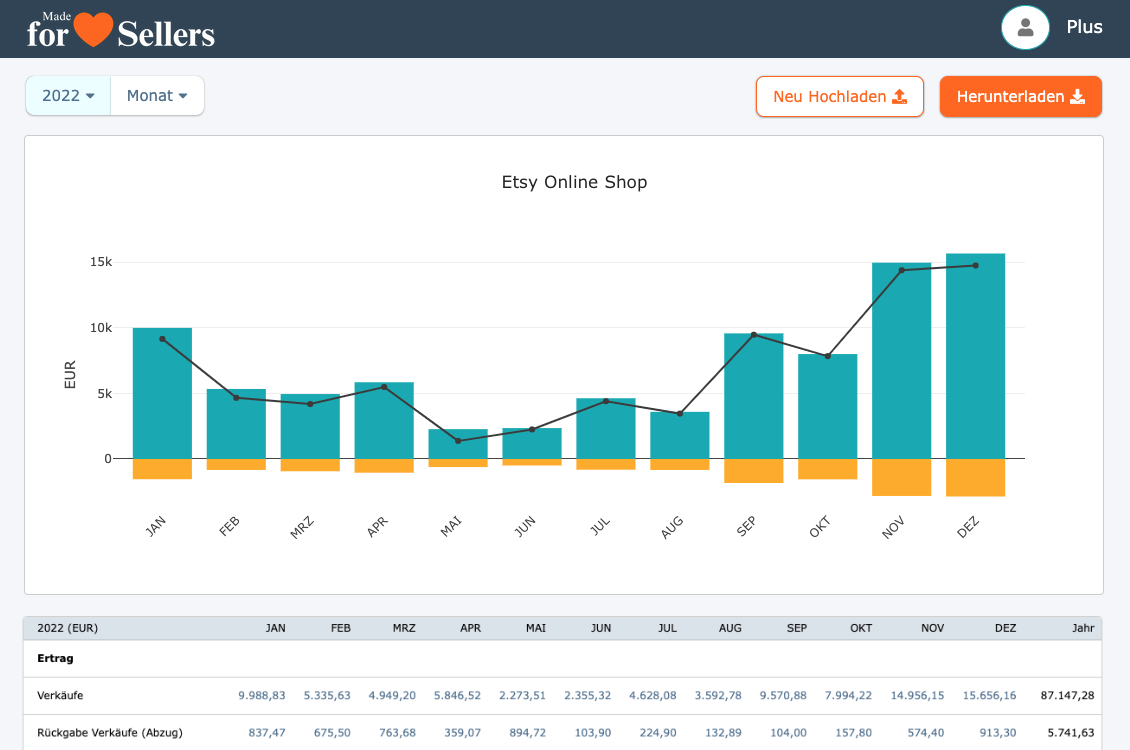Open the 2022 year dropdown
Screen dimensions: 1130x750
click(68, 96)
